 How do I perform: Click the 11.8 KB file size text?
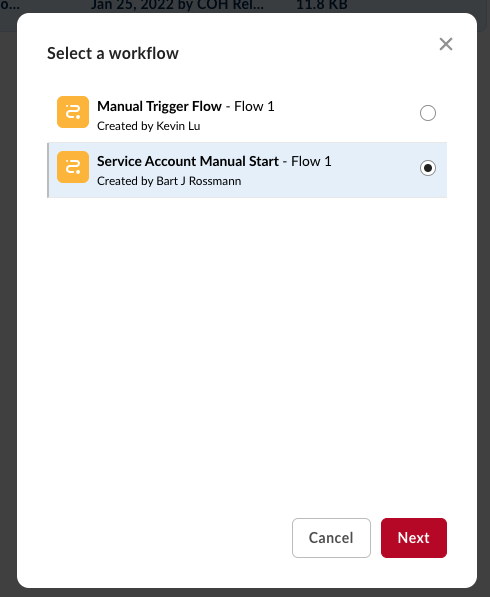[x=322, y=5]
